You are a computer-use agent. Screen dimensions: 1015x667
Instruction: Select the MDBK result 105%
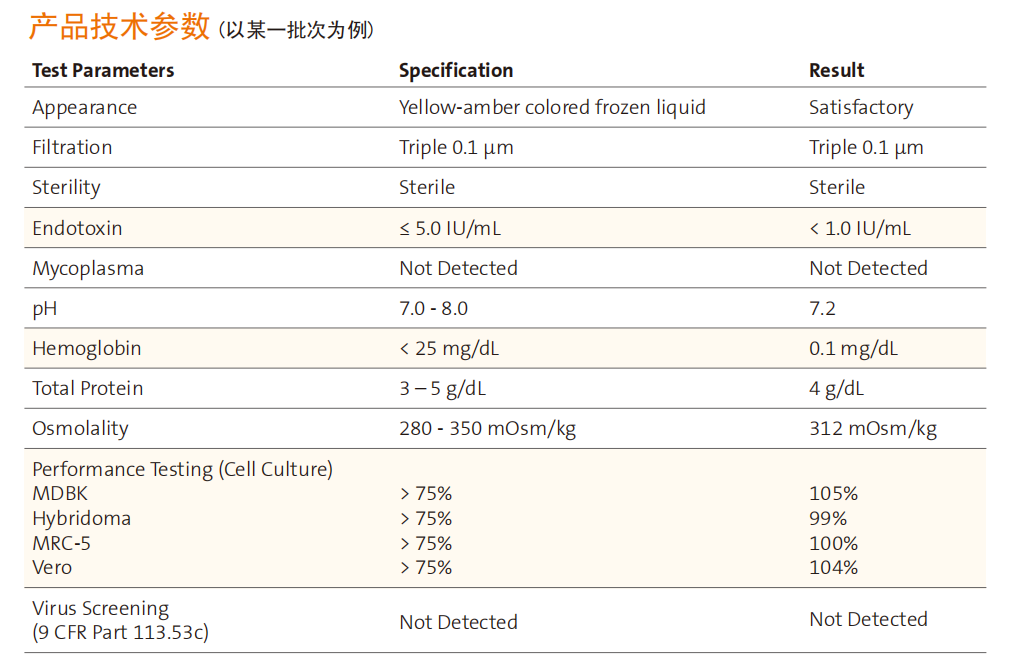coord(833,493)
